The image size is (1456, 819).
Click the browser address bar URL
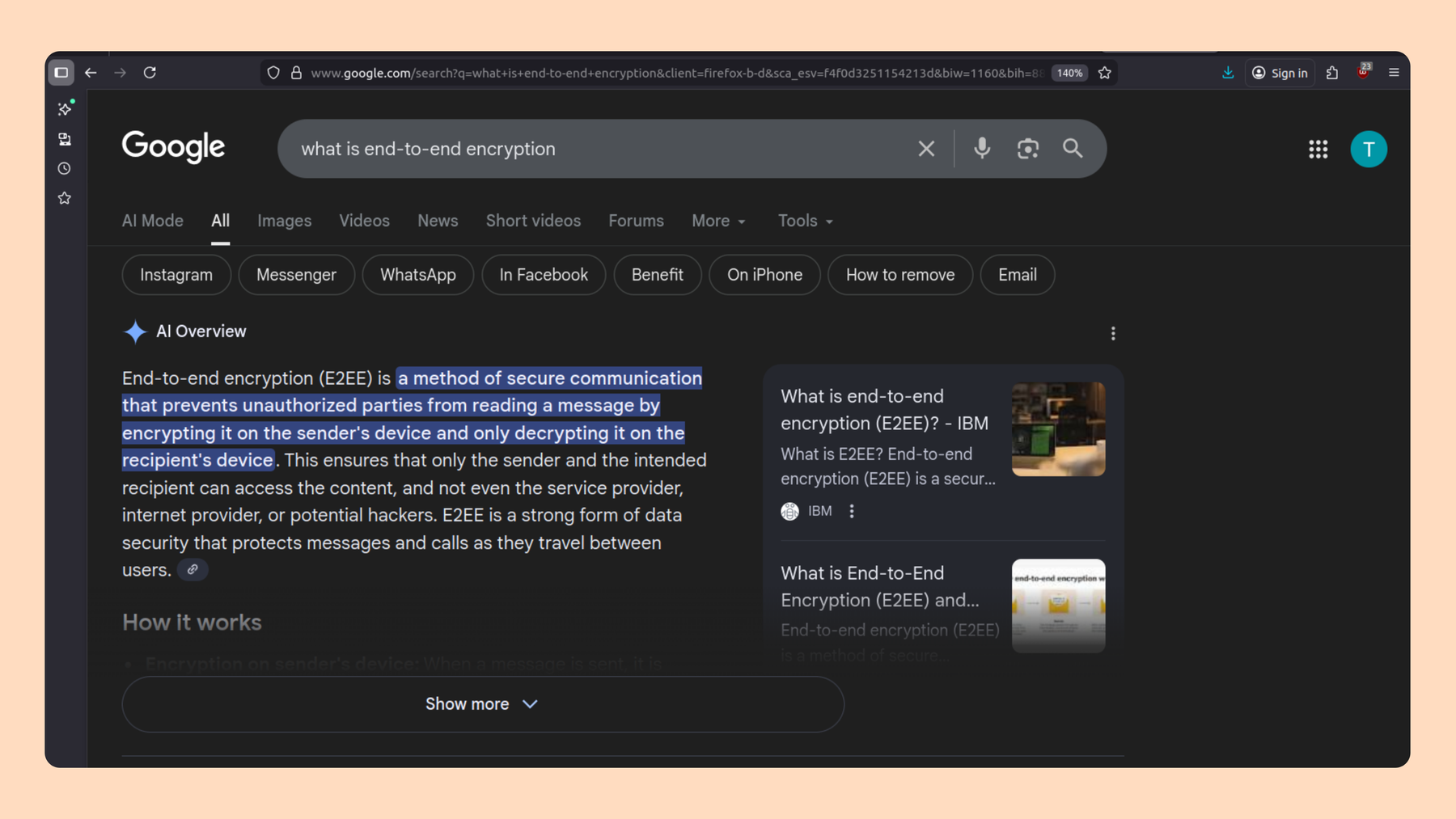click(x=676, y=73)
